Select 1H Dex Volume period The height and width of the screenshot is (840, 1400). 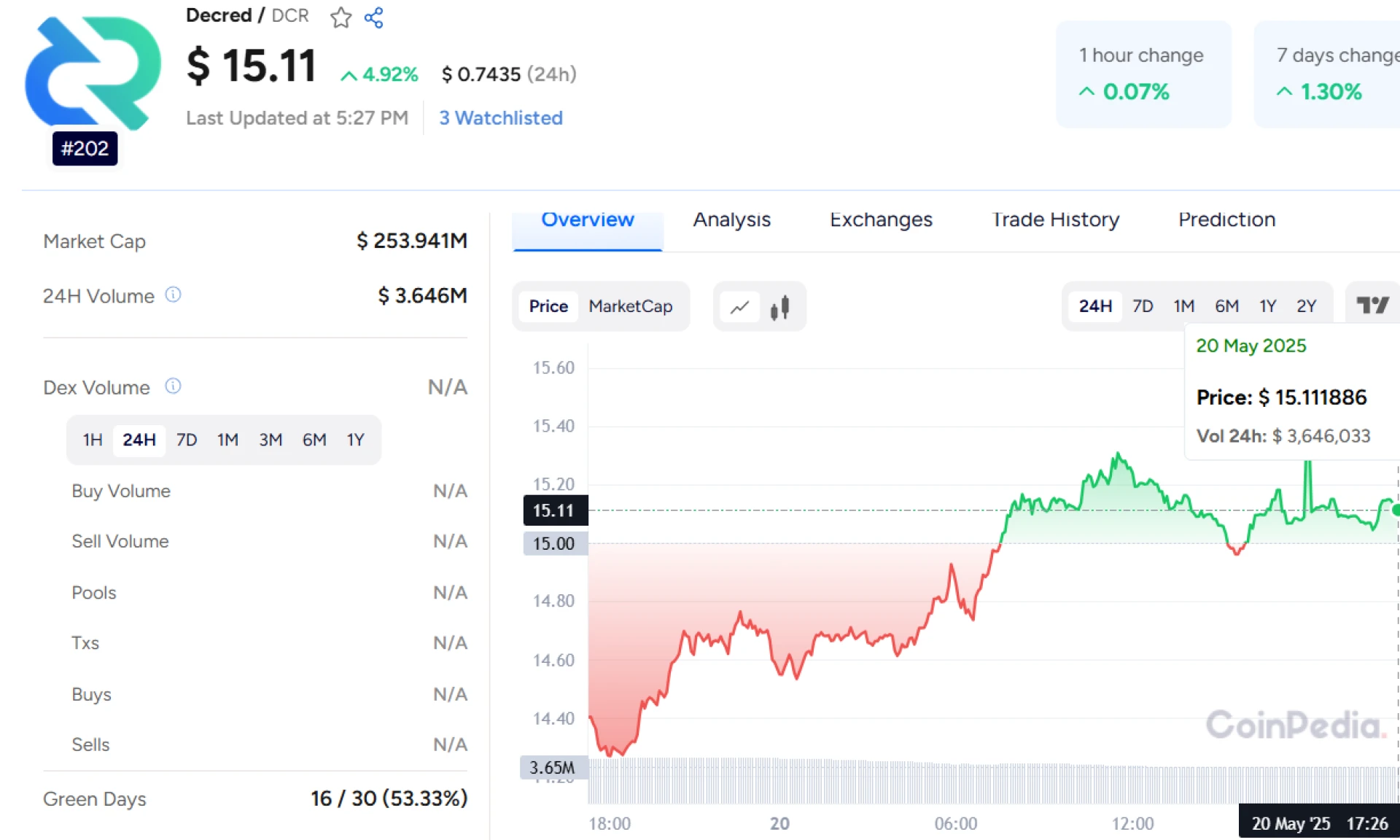[93, 440]
